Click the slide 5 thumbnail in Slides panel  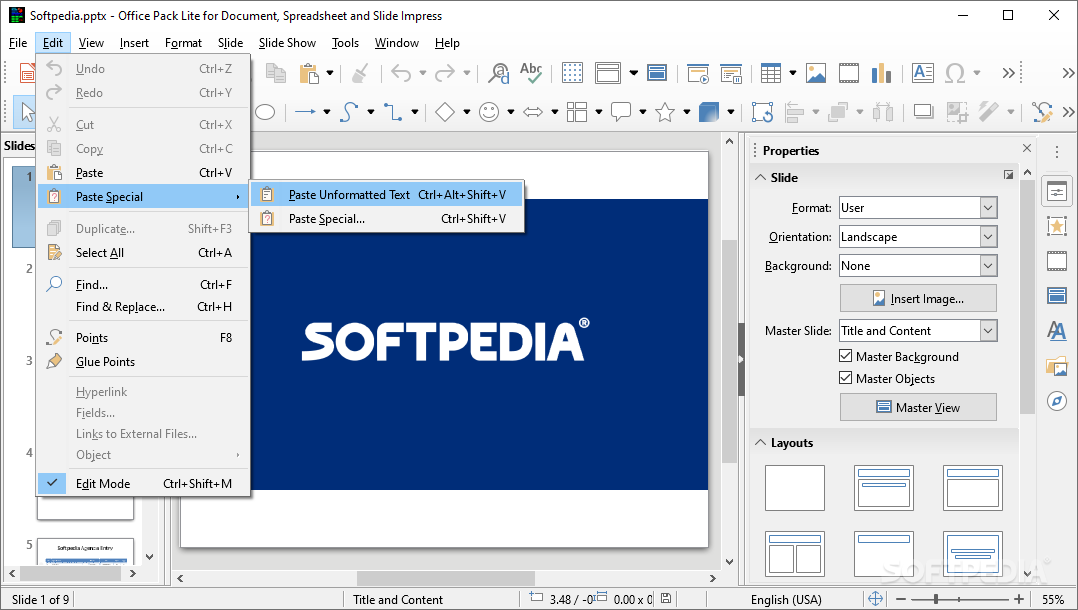(85, 552)
